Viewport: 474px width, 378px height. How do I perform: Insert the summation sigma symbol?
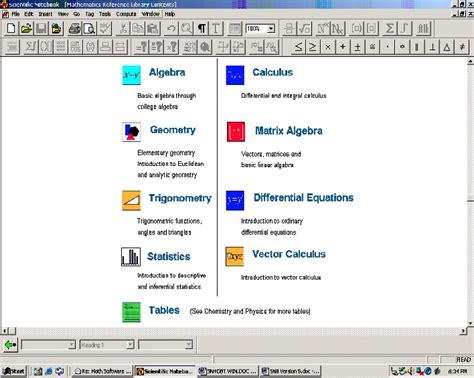tap(389, 29)
